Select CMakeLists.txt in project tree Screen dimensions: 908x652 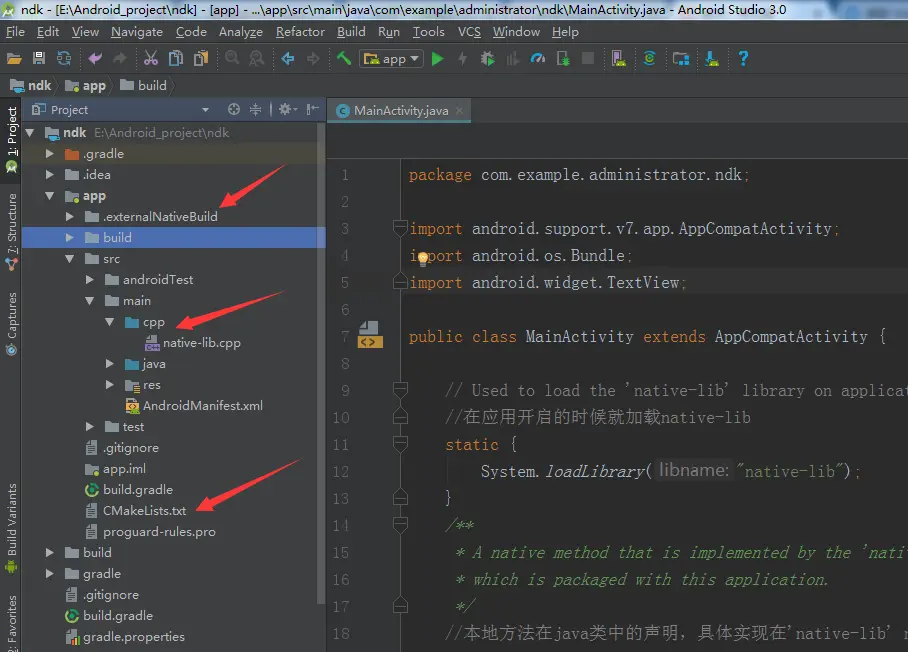coord(144,511)
